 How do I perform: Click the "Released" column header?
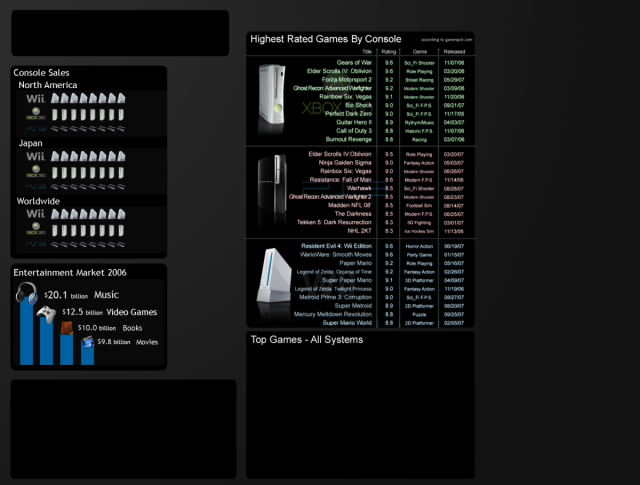pyautogui.click(x=454, y=52)
